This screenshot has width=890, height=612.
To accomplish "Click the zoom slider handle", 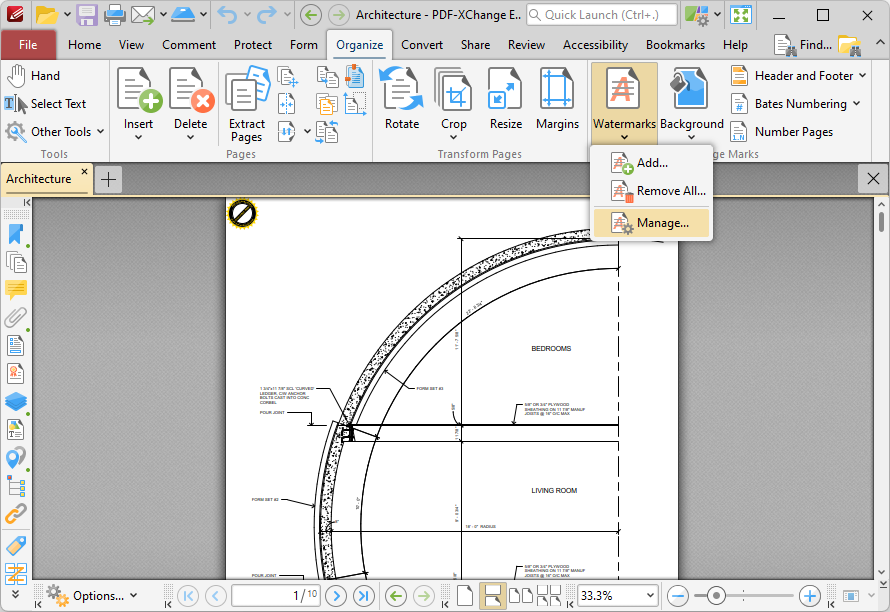I will [x=716, y=596].
